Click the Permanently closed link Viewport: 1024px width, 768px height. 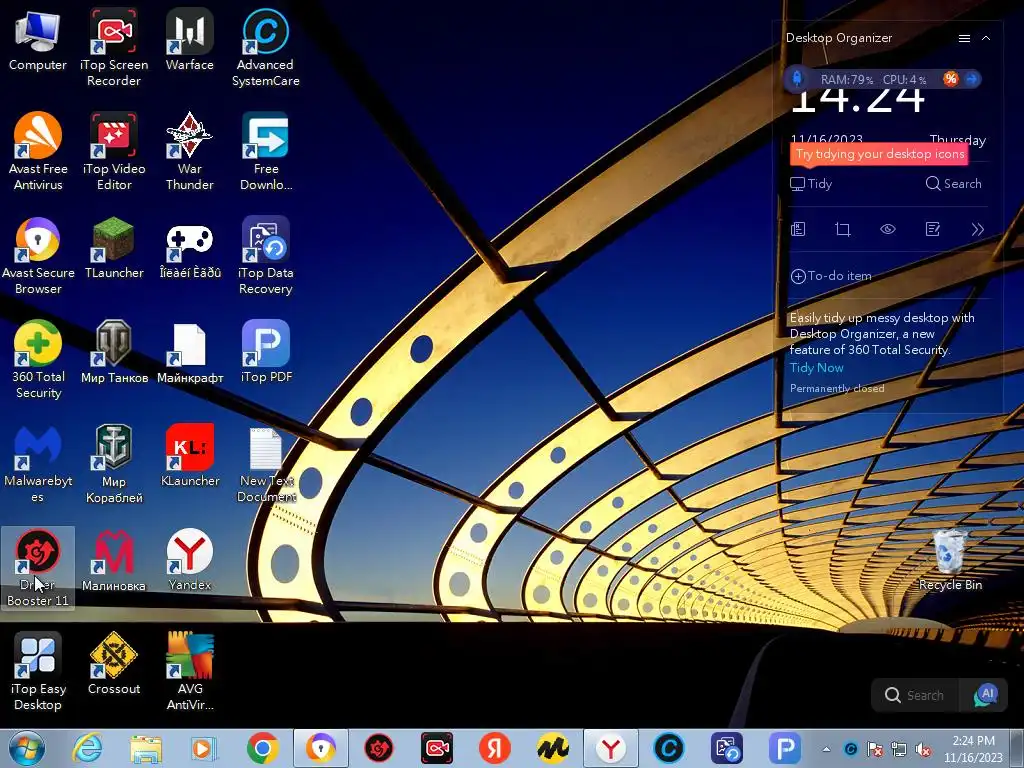pyautogui.click(x=837, y=389)
